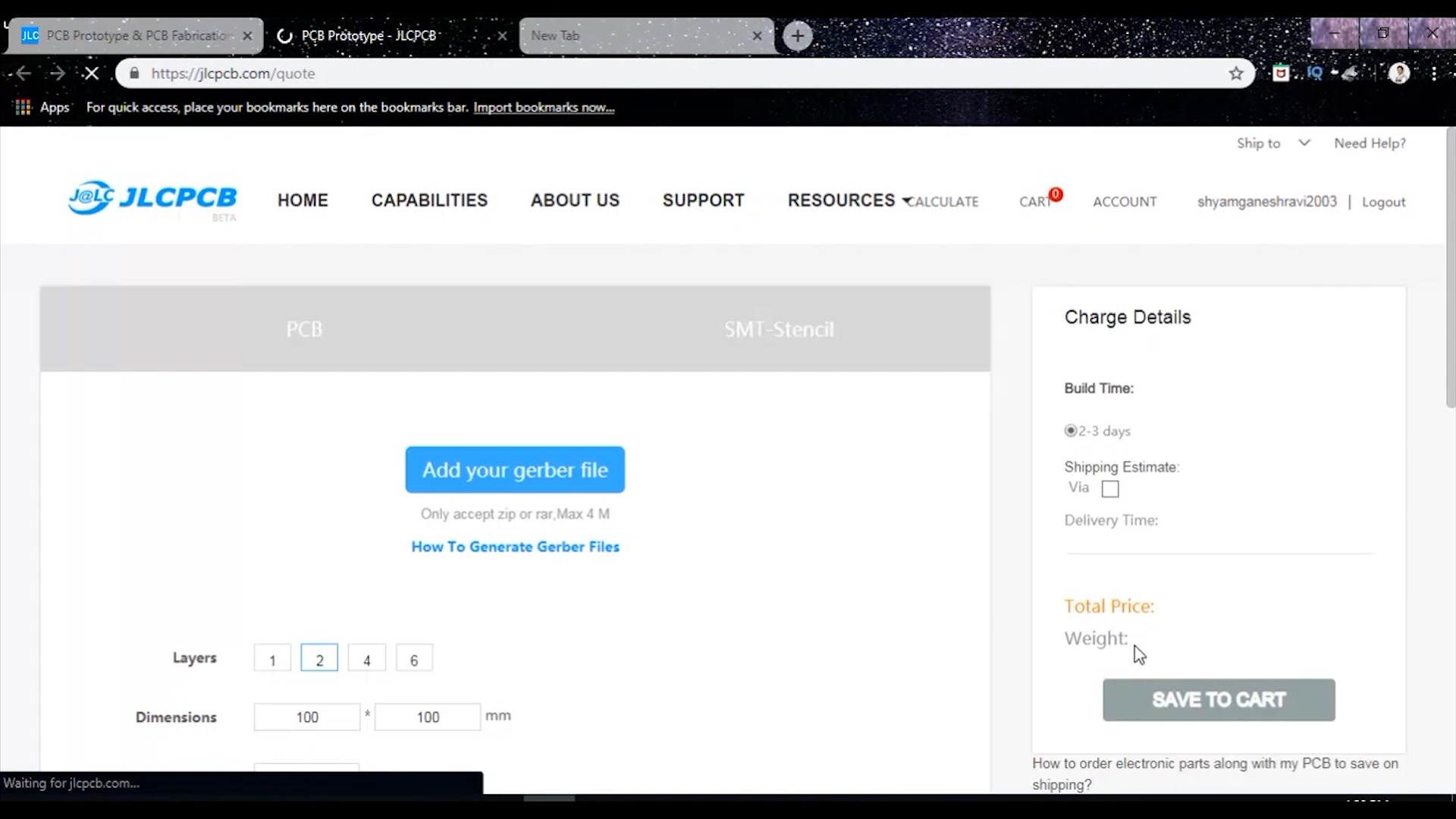Switch to the SMT-Stencil tab

pos(779,329)
